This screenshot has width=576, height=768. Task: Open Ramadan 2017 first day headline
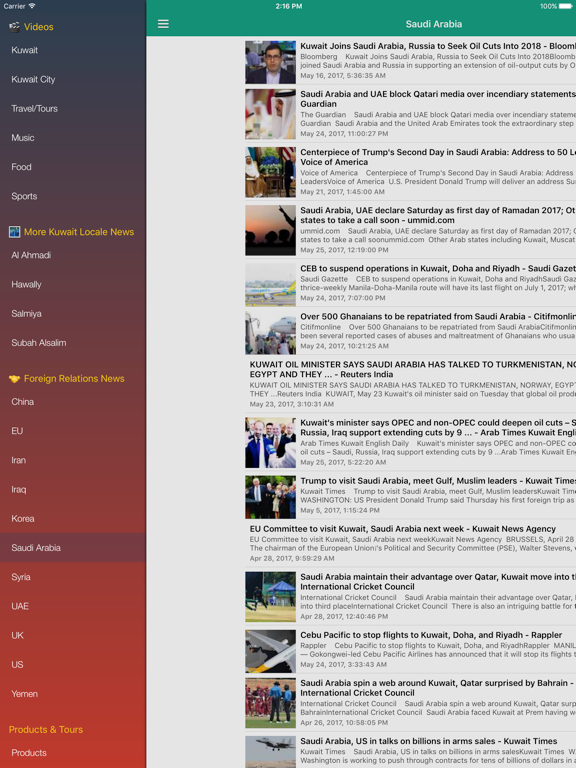[x=438, y=216]
